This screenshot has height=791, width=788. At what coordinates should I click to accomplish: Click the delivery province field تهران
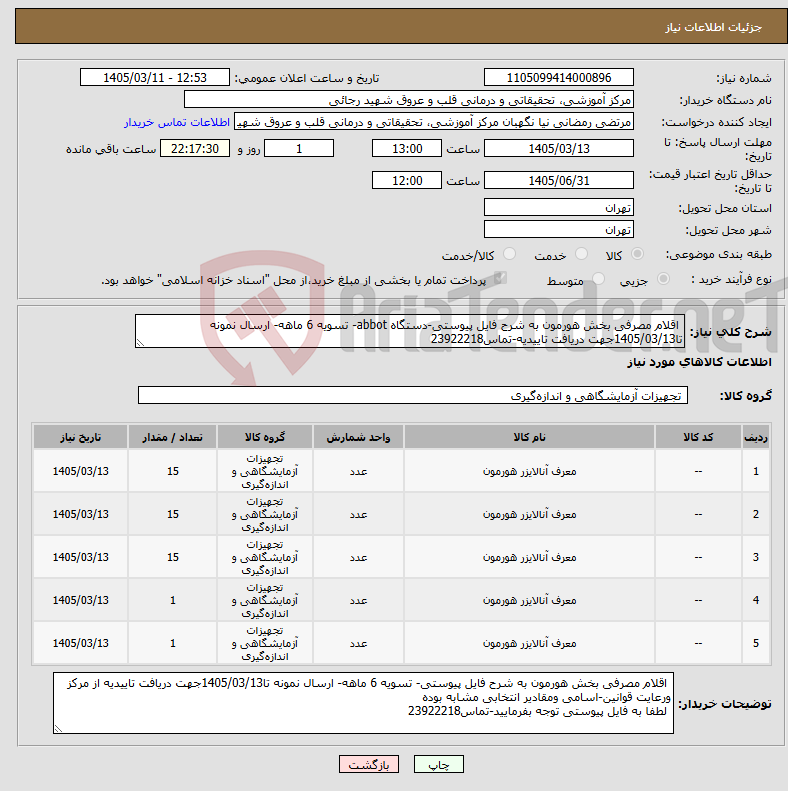click(558, 207)
